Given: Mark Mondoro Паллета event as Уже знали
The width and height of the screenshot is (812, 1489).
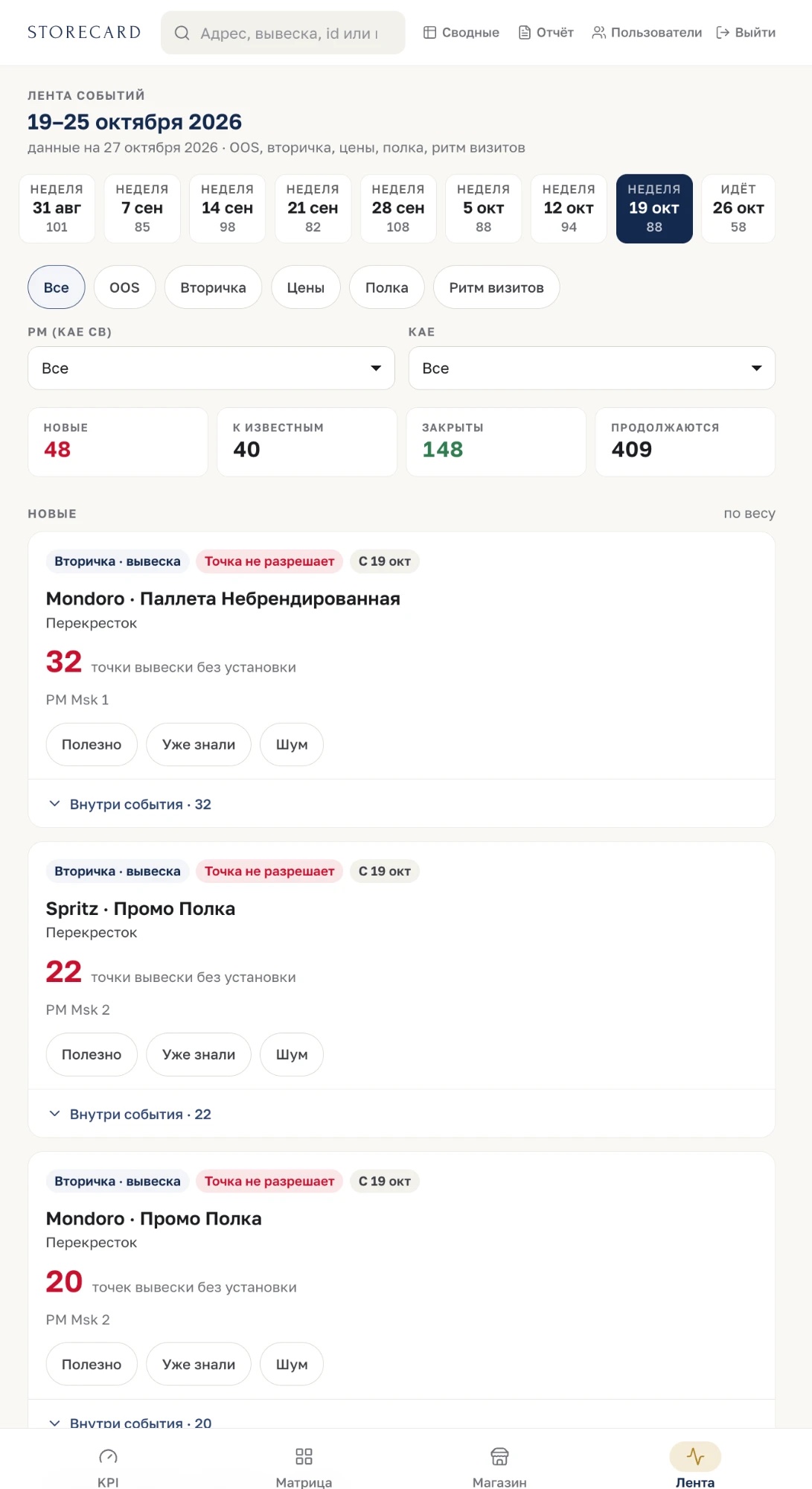Looking at the screenshot, I should click(x=199, y=744).
